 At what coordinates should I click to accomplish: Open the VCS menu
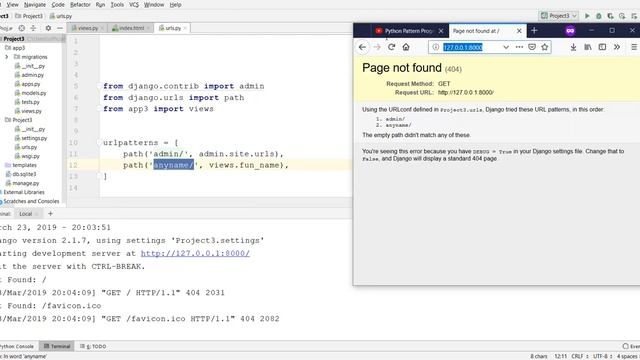(x=134, y=4)
